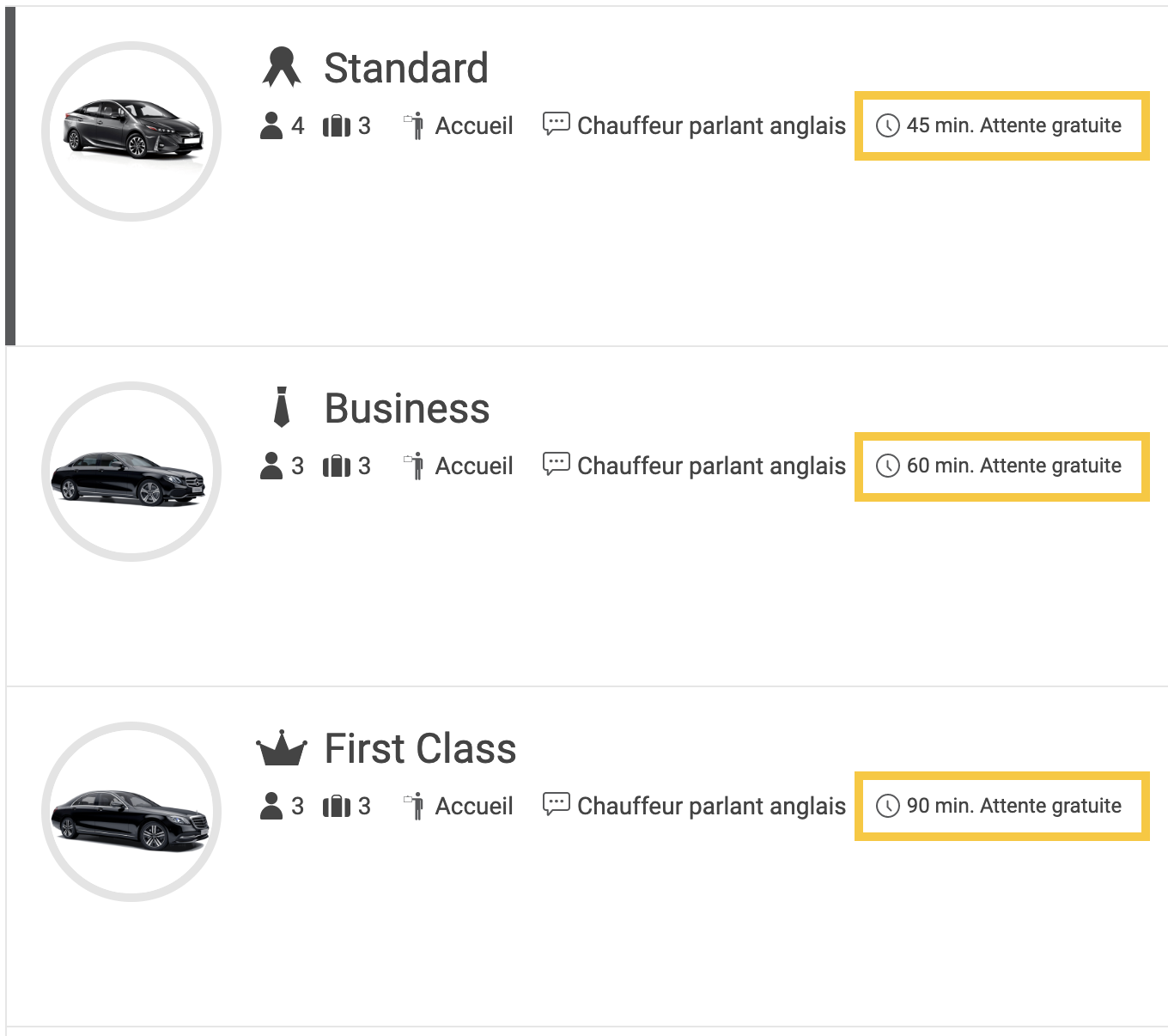Select the Business sedan thumbnail
Image resolution: width=1168 pixels, height=1036 pixels.
click(x=131, y=472)
